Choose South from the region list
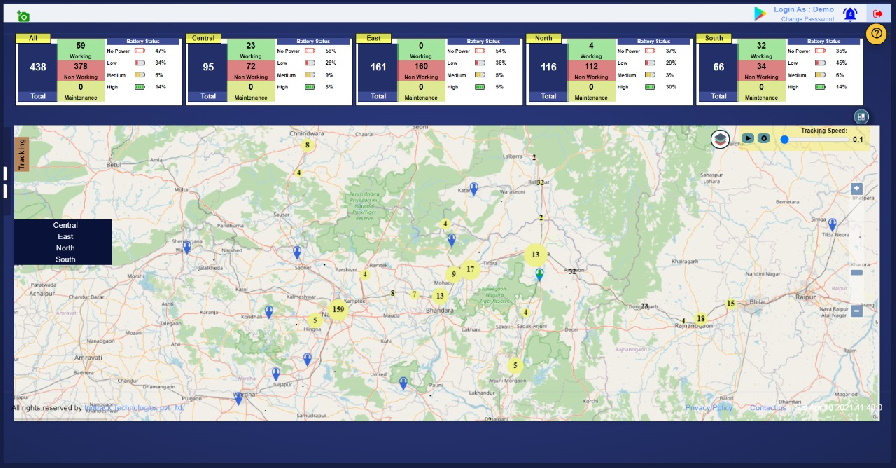Screen dimensions: 896x468 65,259
